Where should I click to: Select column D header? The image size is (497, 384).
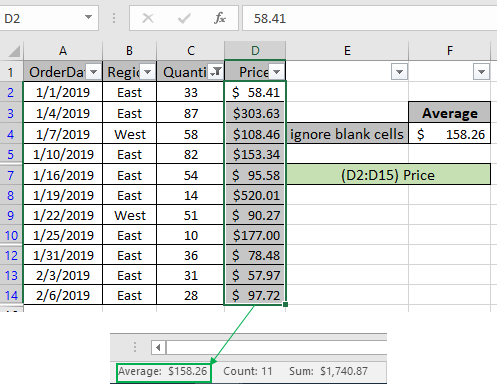point(255,51)
